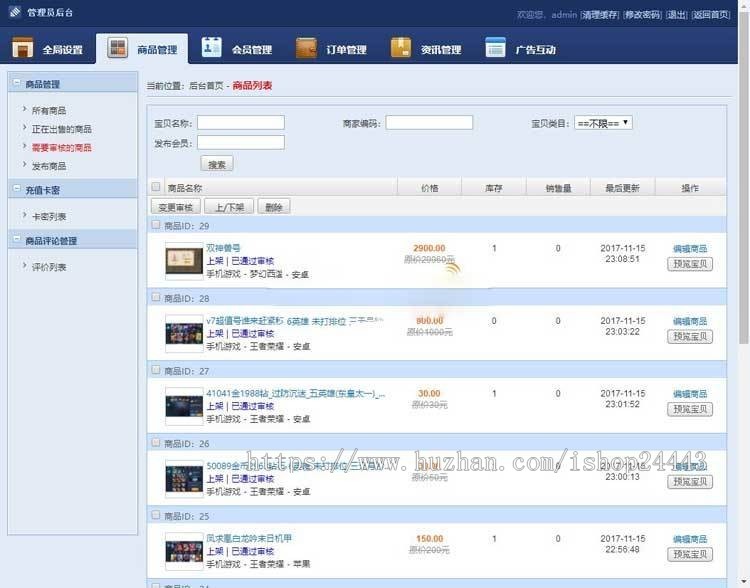Click 预览宝贝 for 双神兽号
Viewport: 750px width, 588px height.
coord(690,264)
